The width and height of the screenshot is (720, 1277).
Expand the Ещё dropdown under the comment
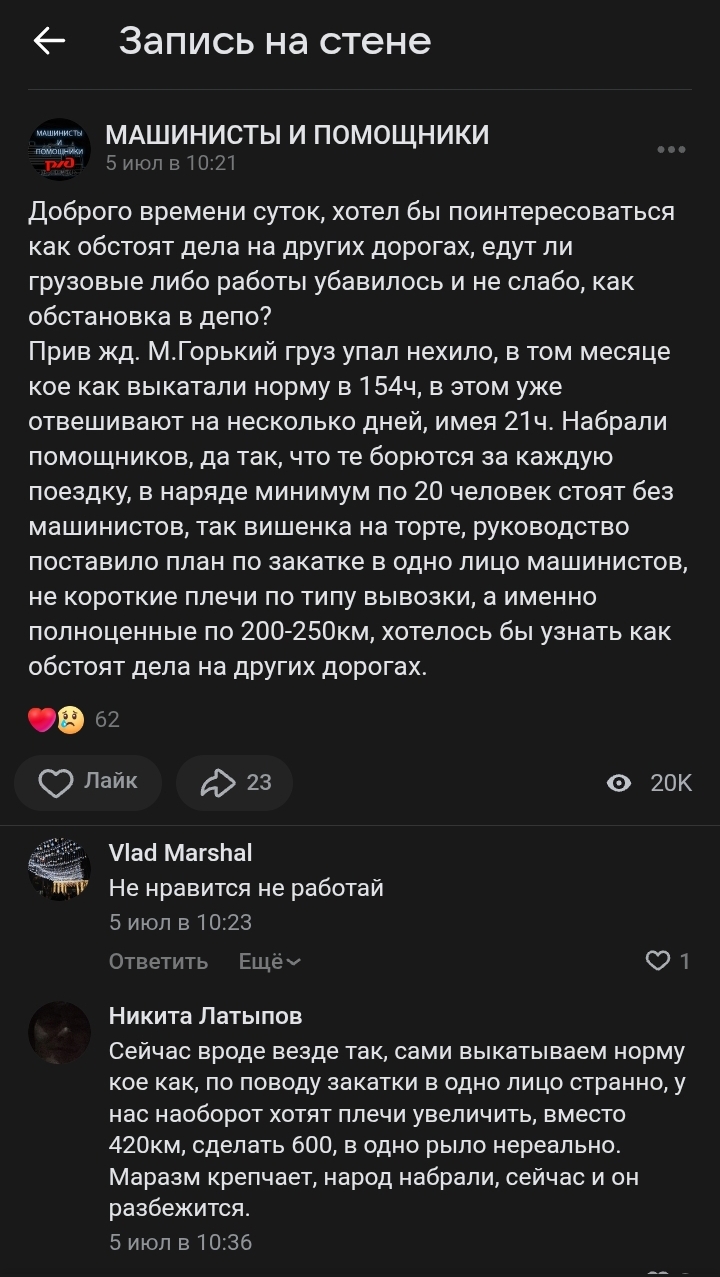tap(269, 961)
